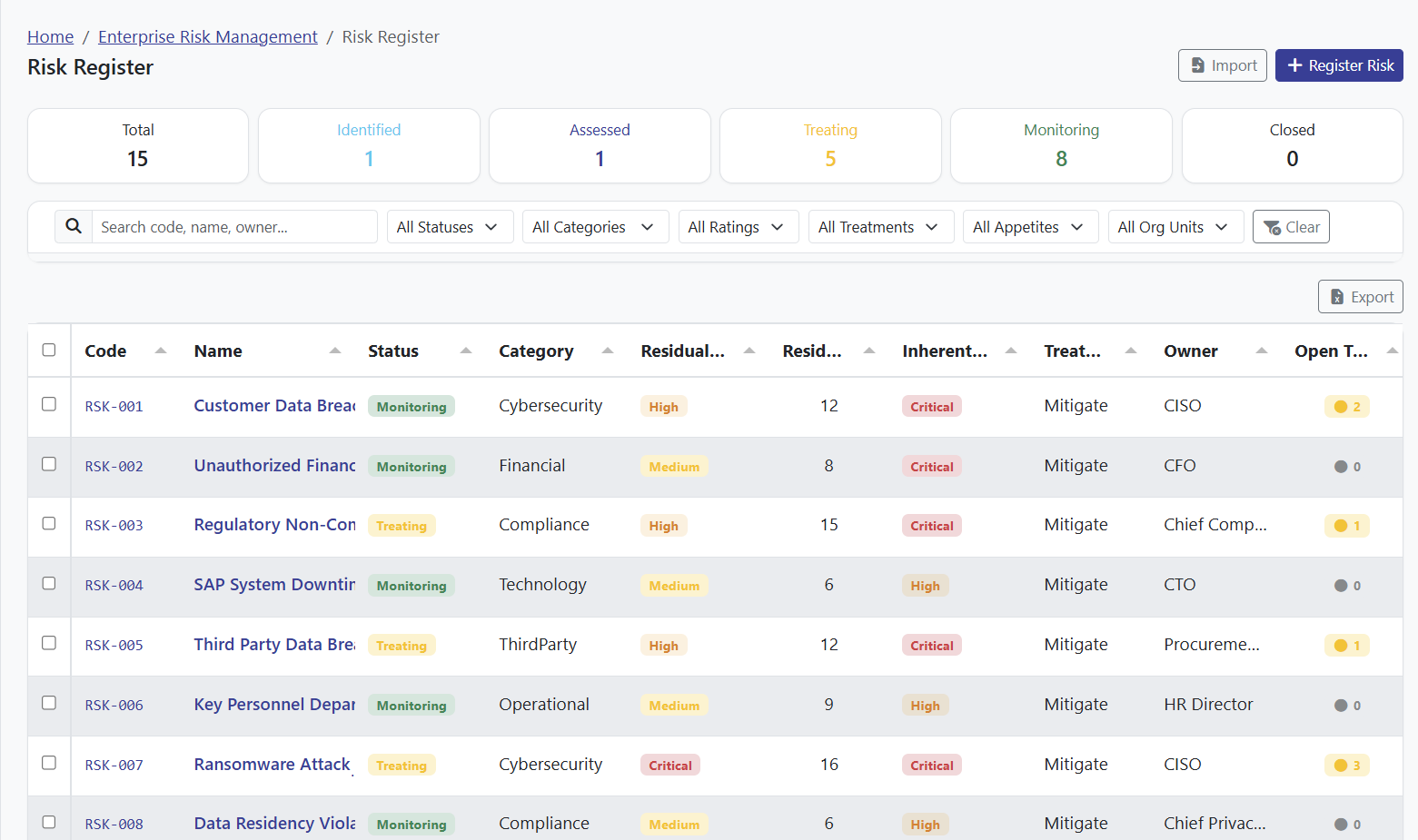
Task: Open Customer Data Breach risk
Action: click(x=274, y=406)
